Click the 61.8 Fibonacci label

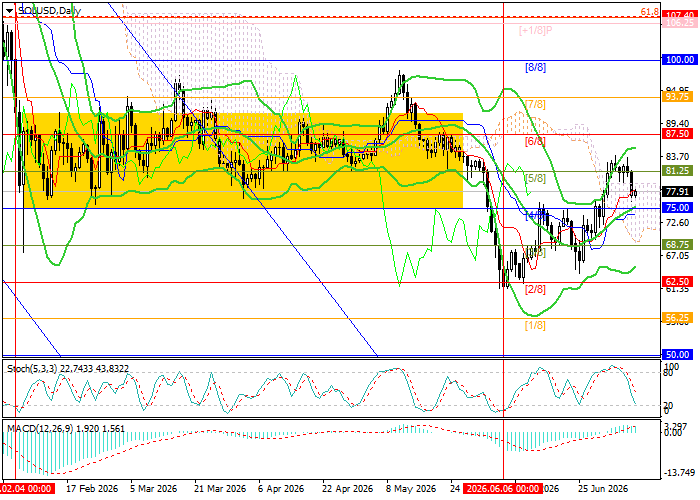point(650,12)
